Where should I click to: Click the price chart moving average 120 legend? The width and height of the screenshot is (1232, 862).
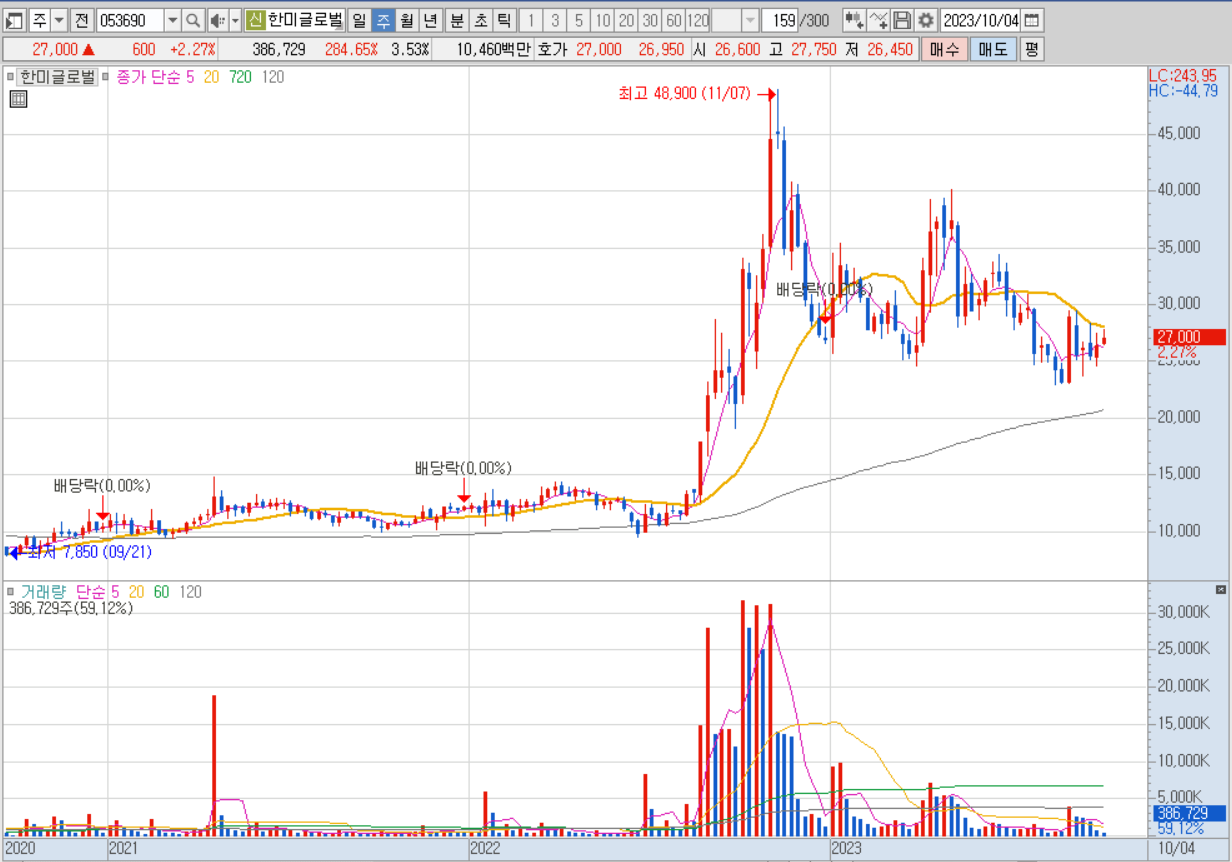coord(273,77)
